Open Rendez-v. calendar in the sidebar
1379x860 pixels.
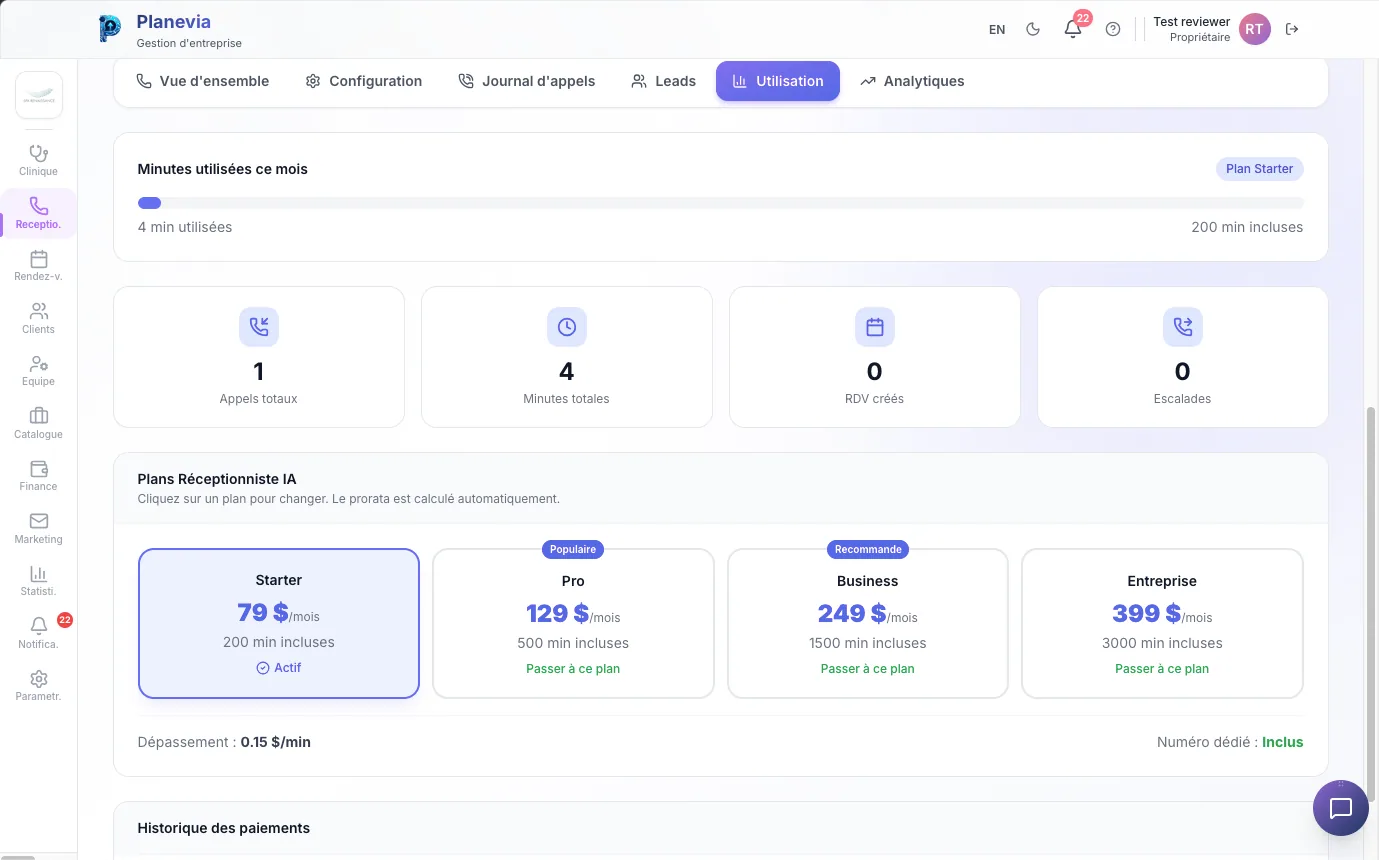point(39,266)
